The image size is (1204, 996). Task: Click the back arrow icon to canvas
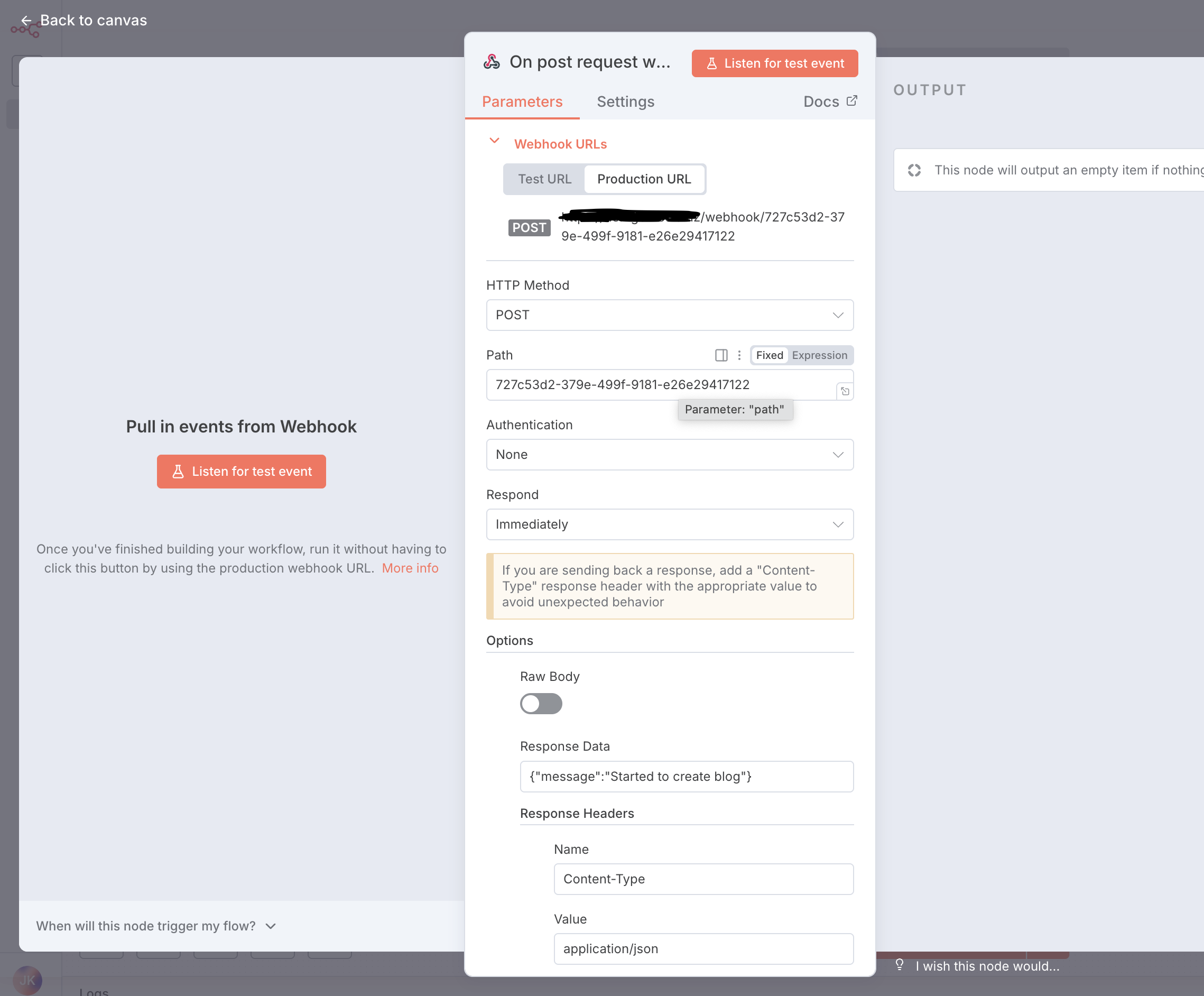[26, 21]
